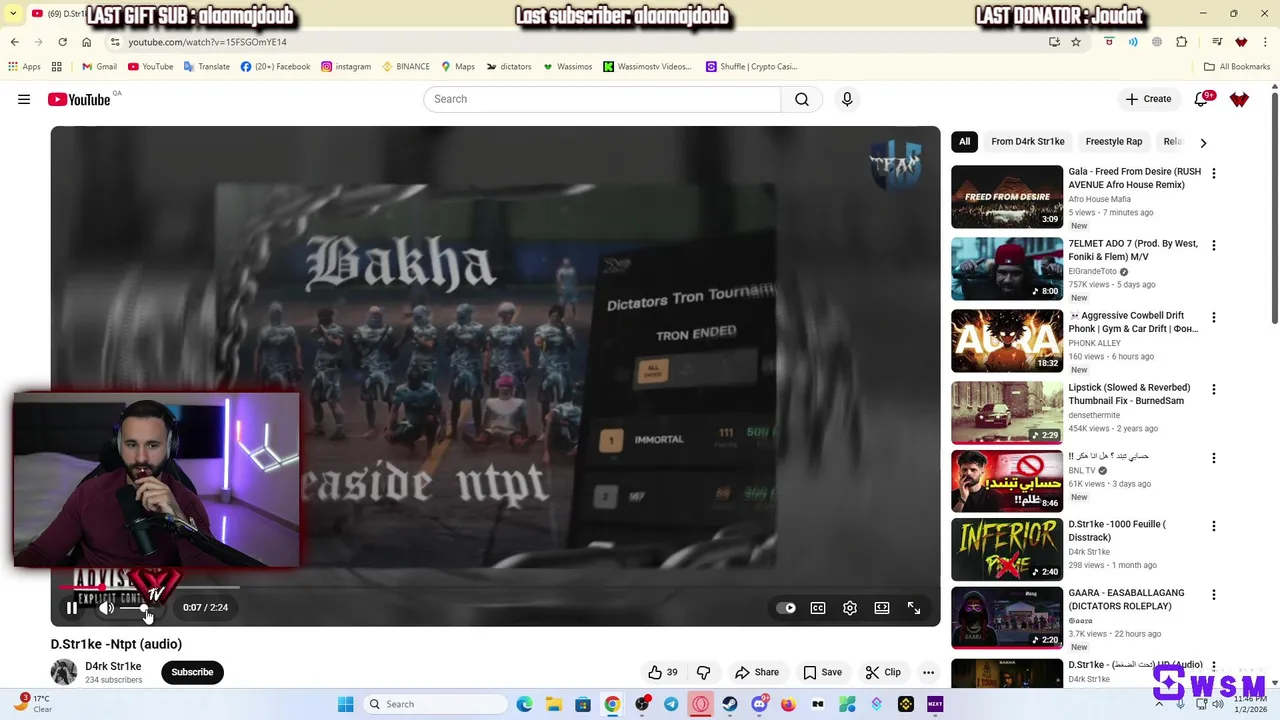
Task: Click the YouTube search input field
Action: click(602, 99)
